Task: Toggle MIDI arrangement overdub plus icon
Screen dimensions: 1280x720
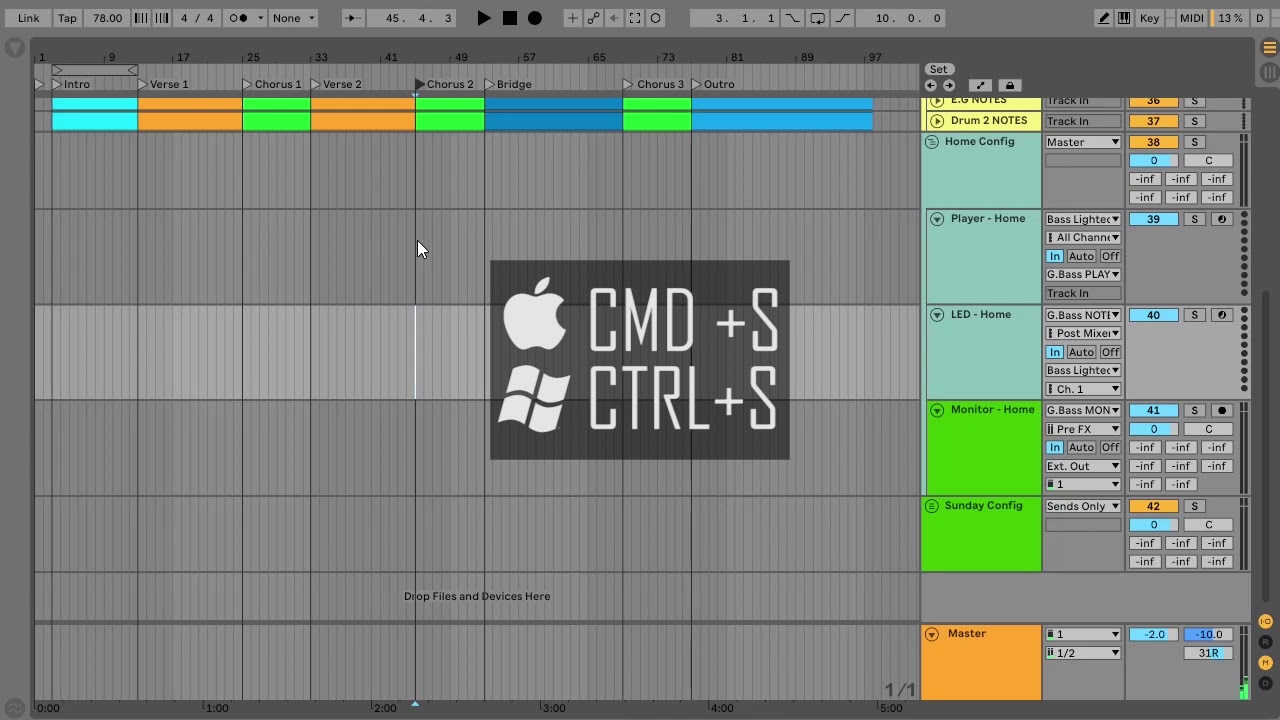Action: (x=572, y=18)
